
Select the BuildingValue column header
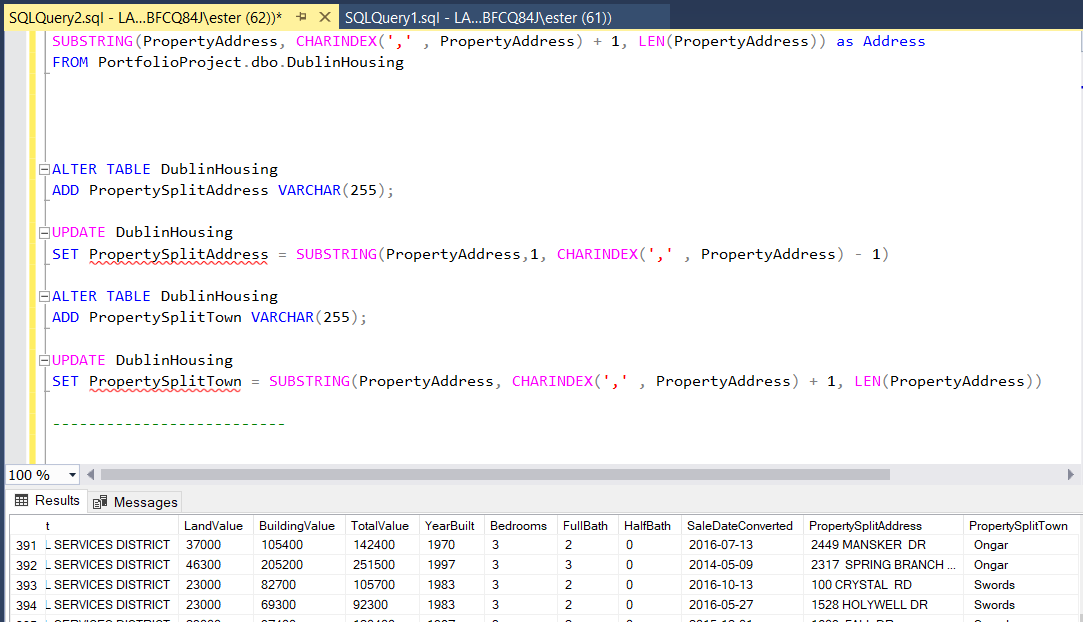click(299, 525)
